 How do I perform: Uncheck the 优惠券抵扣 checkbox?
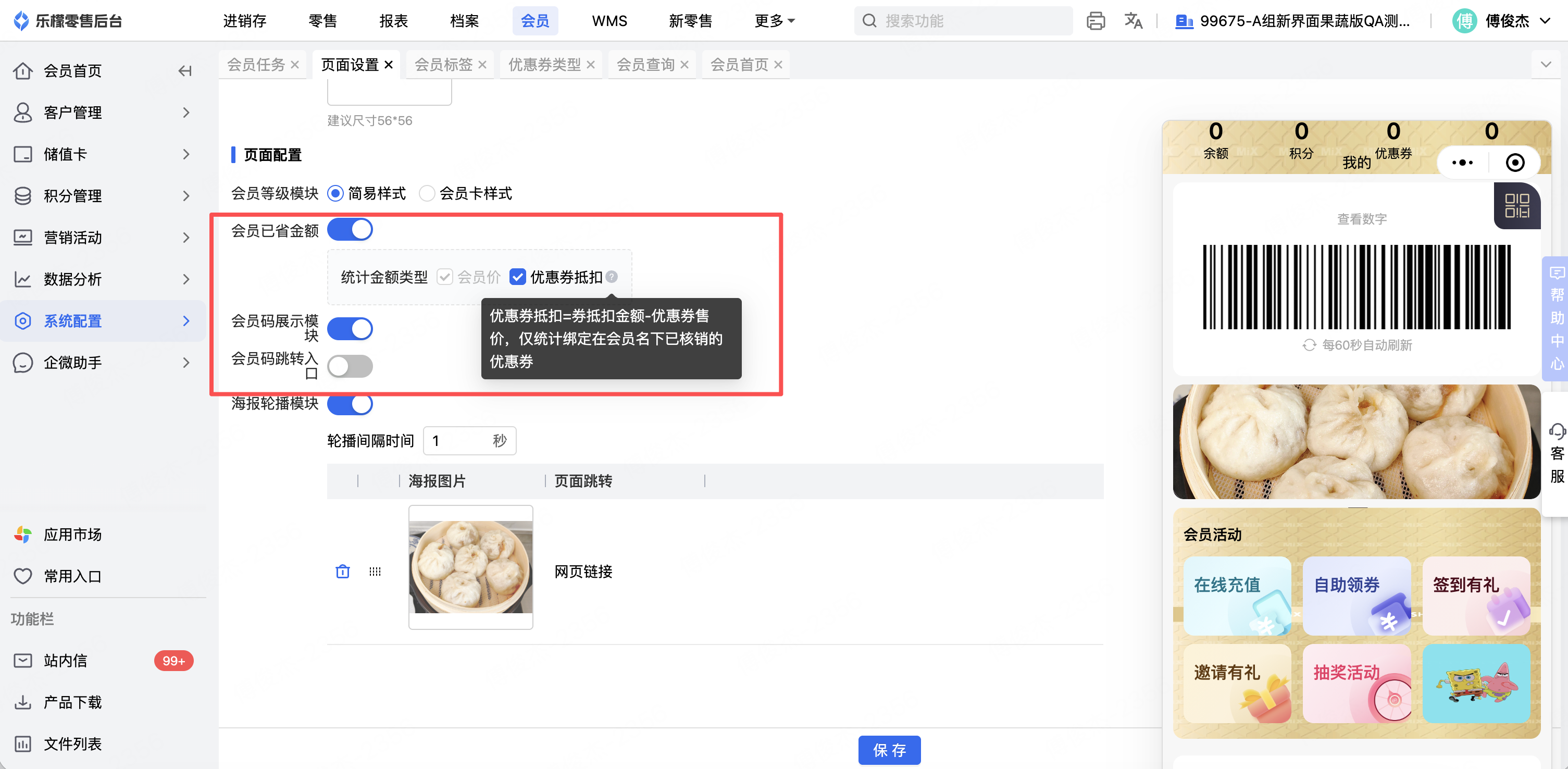(517, 277)
